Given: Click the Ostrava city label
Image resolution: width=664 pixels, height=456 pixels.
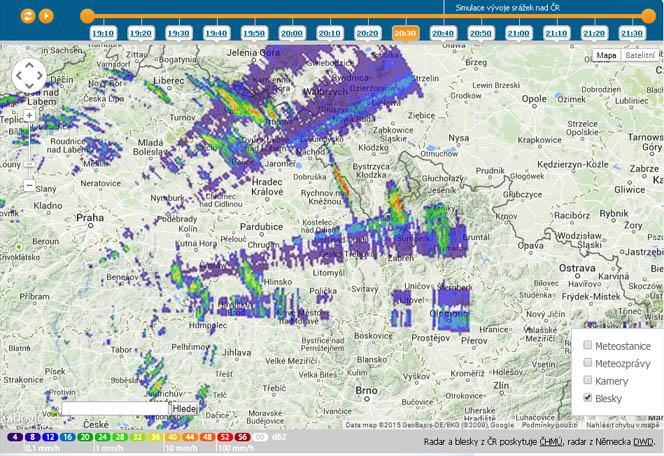Looking at the screenshot, I should click(x=577, y=268).
